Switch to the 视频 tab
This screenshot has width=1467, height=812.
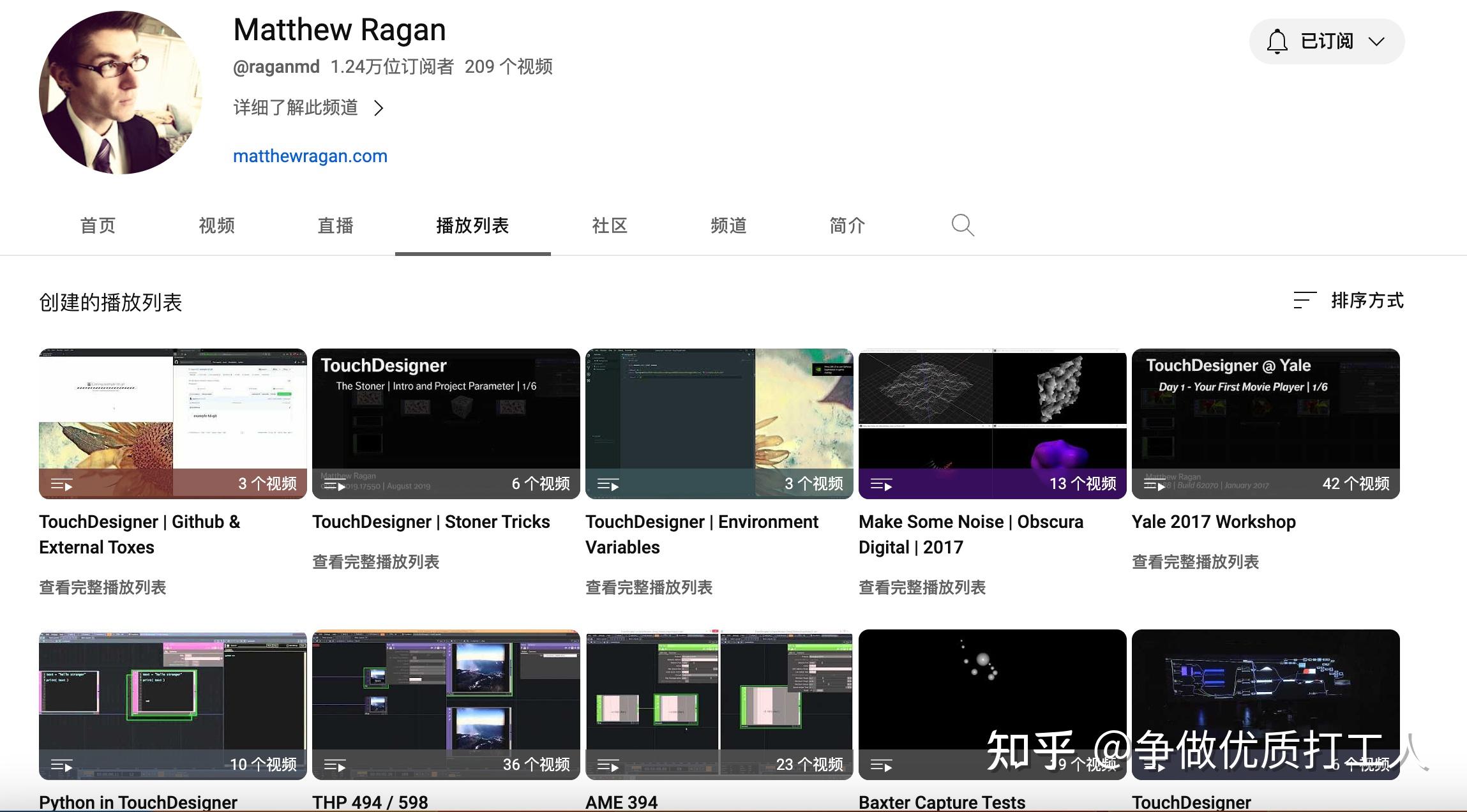[x=216, y=225]
